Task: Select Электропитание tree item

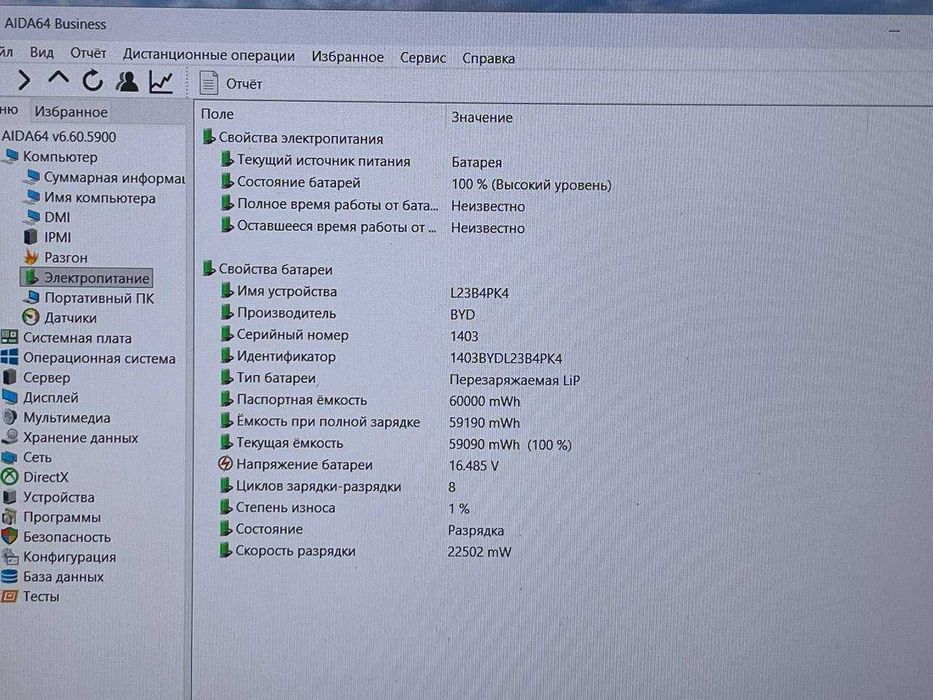Action: (87, 277)
